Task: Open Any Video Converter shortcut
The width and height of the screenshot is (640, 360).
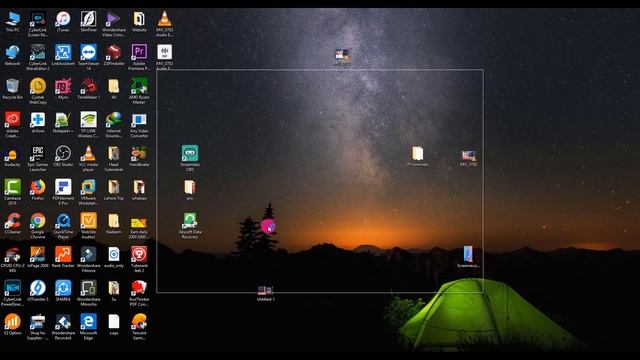Action: coord(139,125)
